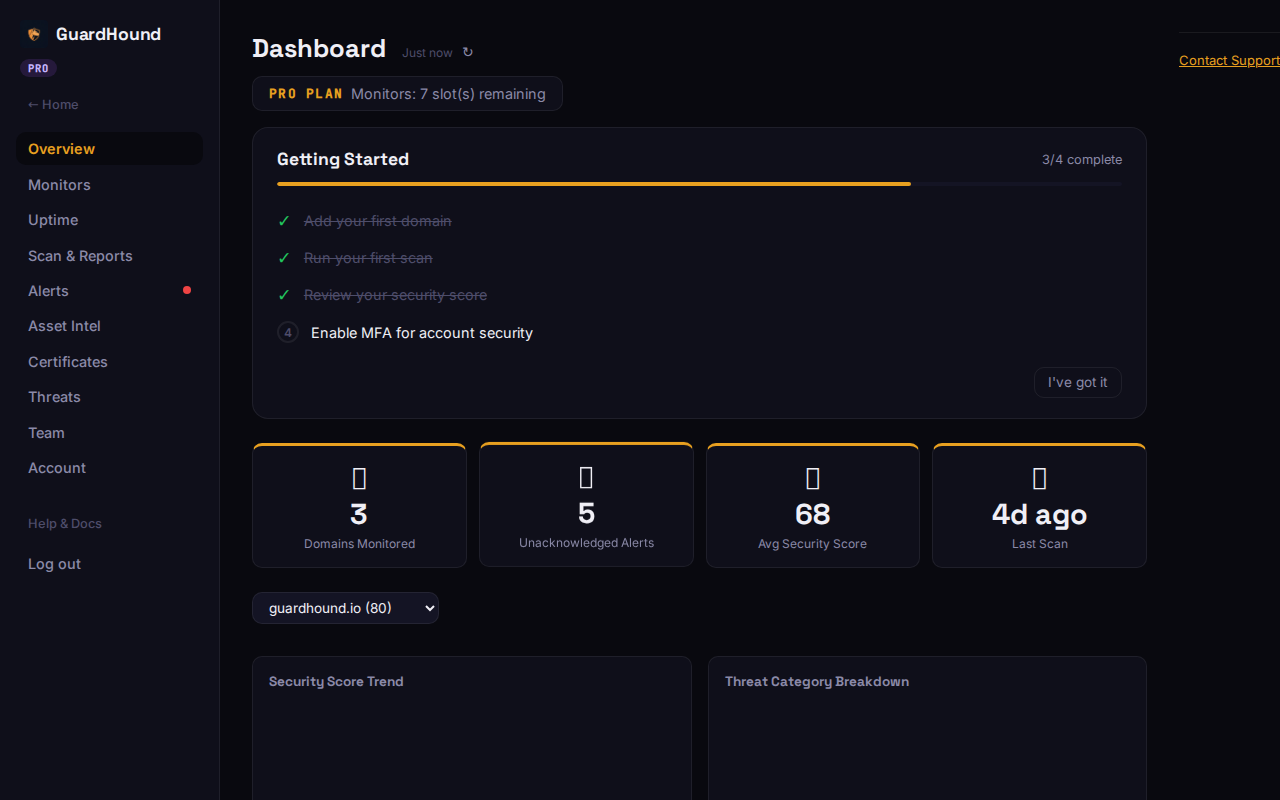
Task: Click the Getting Started heading
Action: click(343, 159)
